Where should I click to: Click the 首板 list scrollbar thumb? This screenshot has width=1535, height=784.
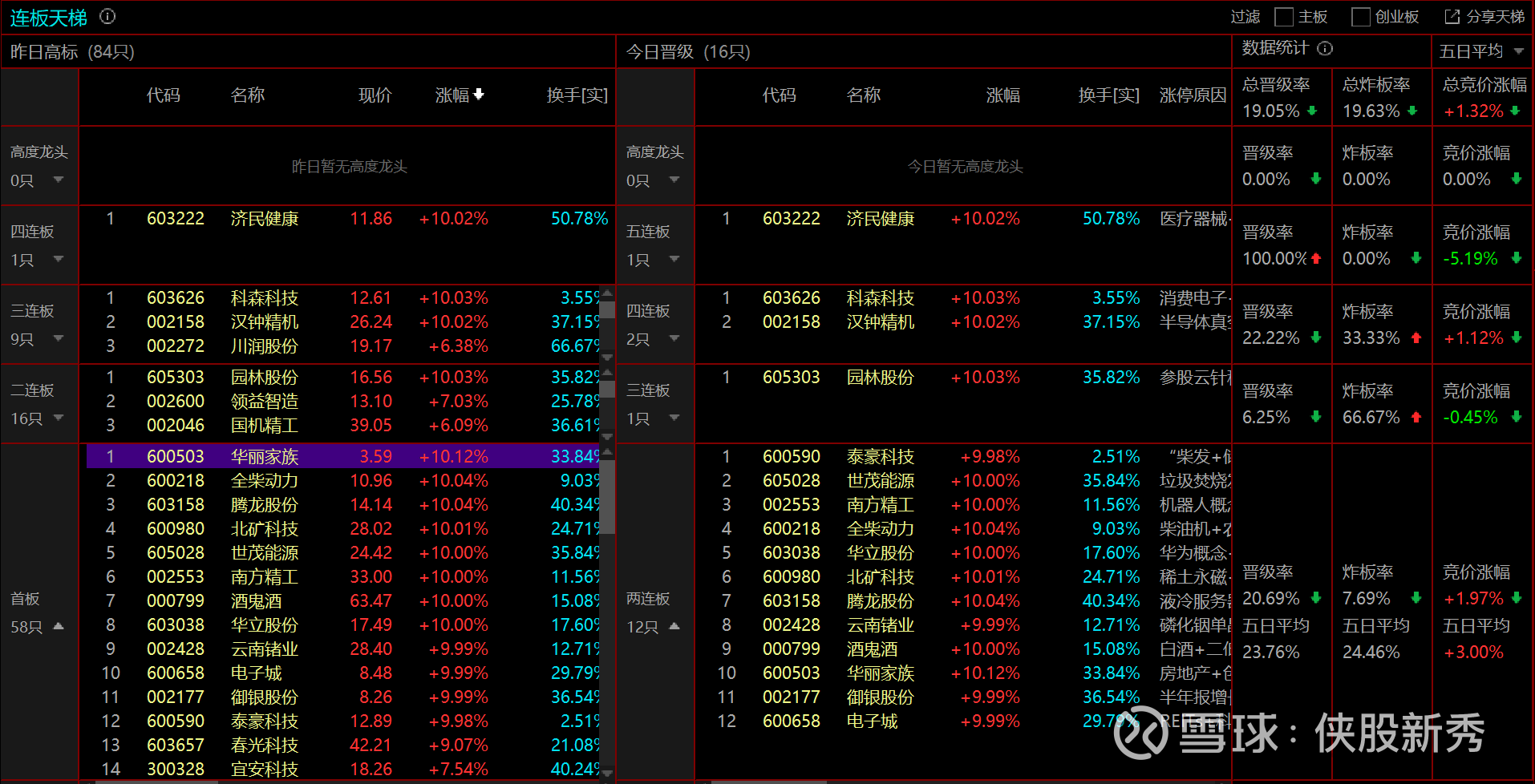(608, 497)
